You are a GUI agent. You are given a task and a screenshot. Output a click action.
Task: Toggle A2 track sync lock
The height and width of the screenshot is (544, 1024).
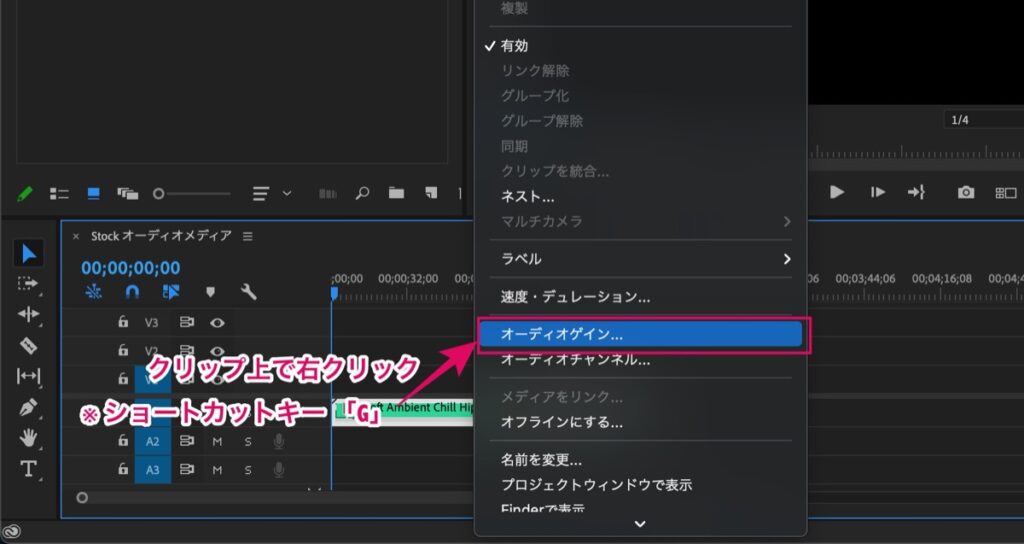(x=187, y=441)
